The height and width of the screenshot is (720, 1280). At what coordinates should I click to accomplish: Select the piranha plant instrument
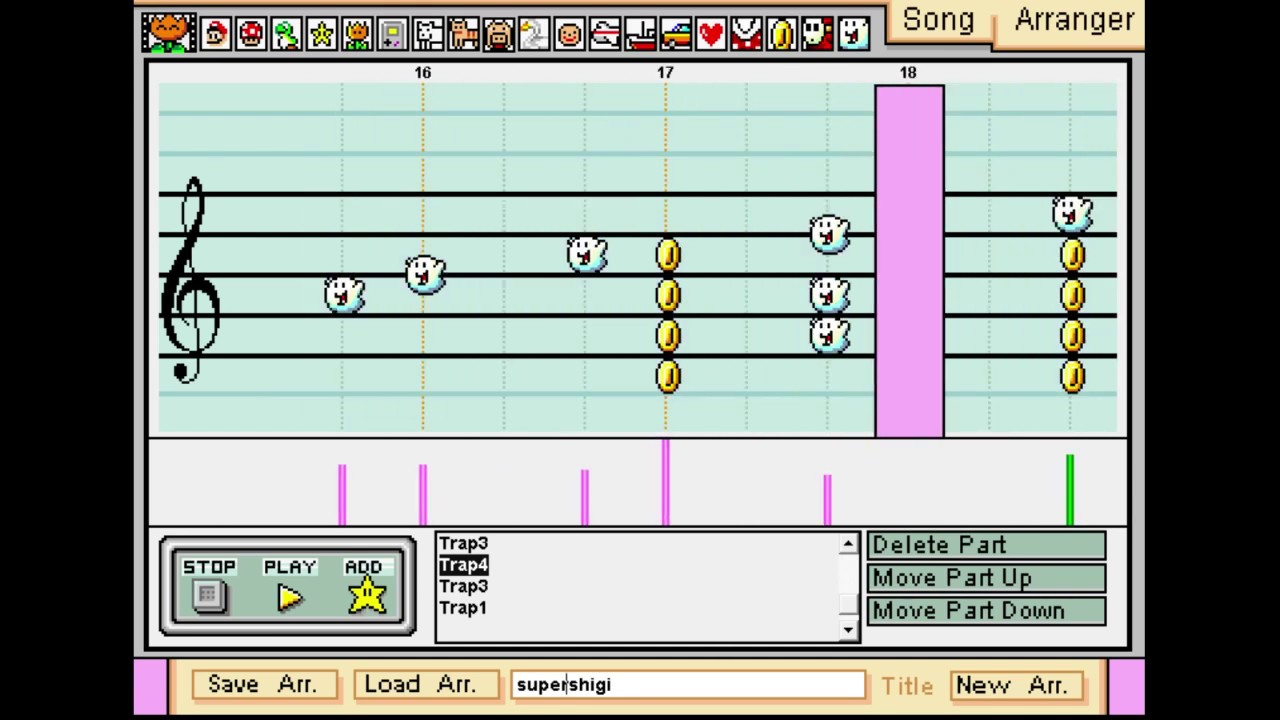pos(747,35)
